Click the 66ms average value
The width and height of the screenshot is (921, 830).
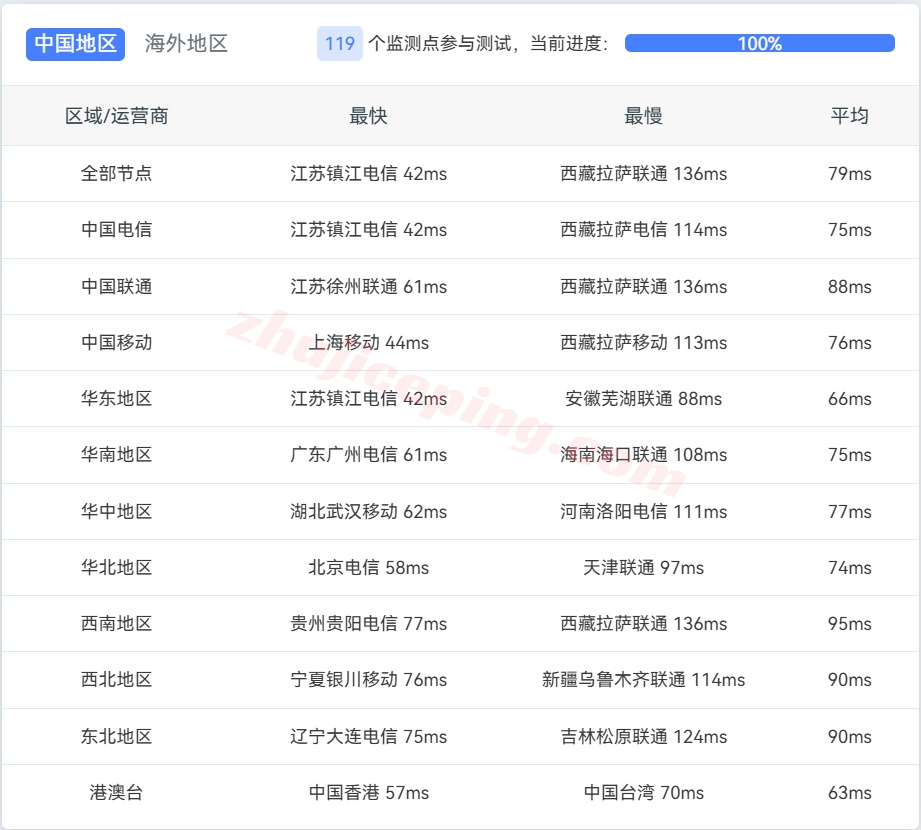coord(849,399)
